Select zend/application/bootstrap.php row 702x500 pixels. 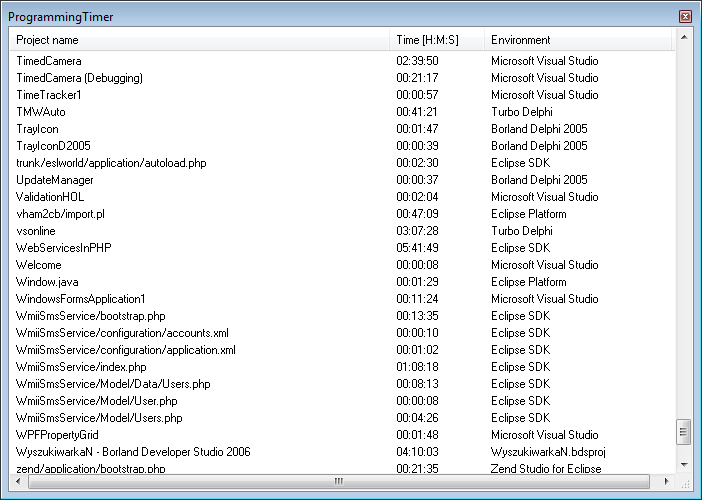[342, 468]
